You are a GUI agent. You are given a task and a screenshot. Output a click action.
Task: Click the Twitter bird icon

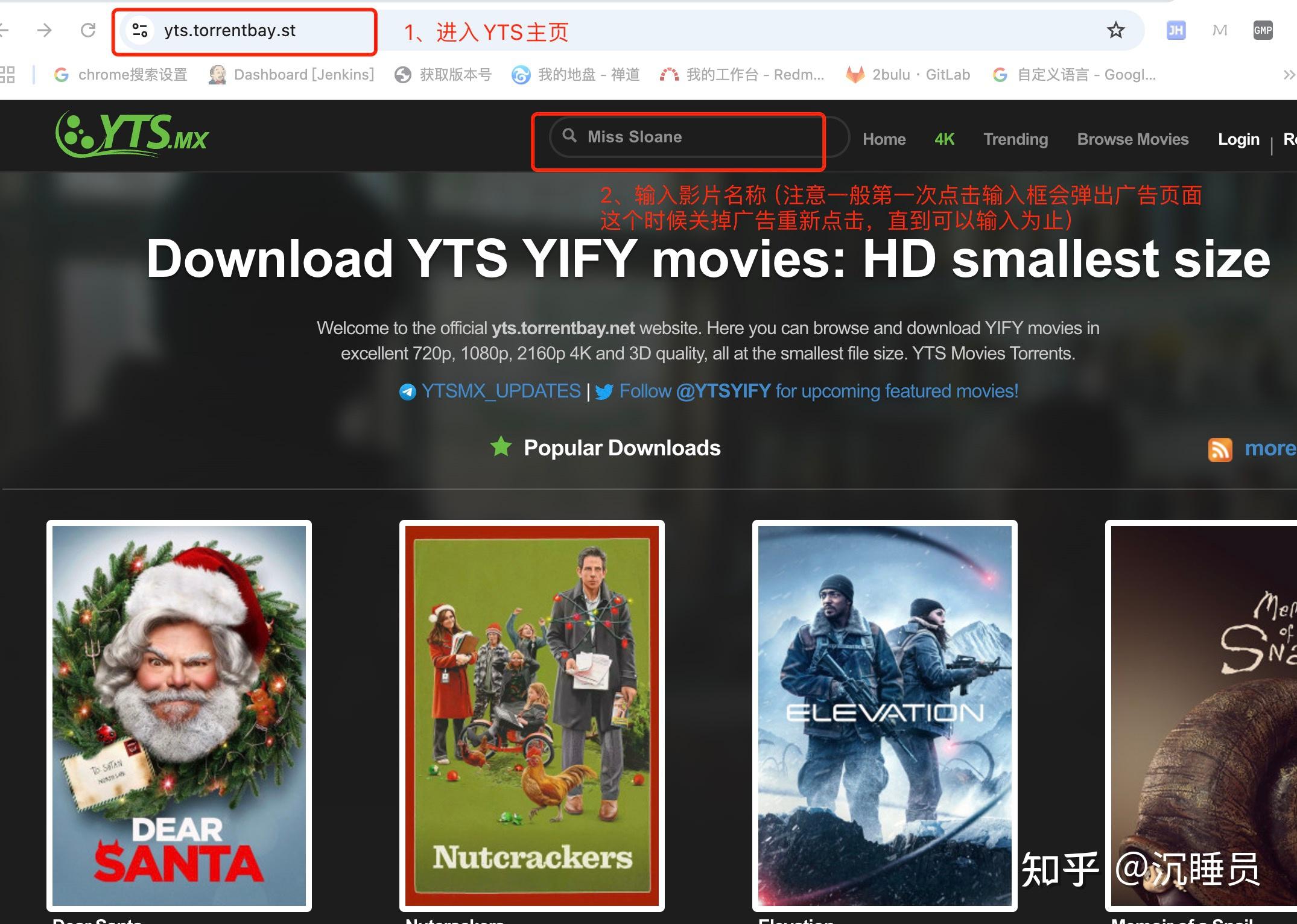coord(604,392)
